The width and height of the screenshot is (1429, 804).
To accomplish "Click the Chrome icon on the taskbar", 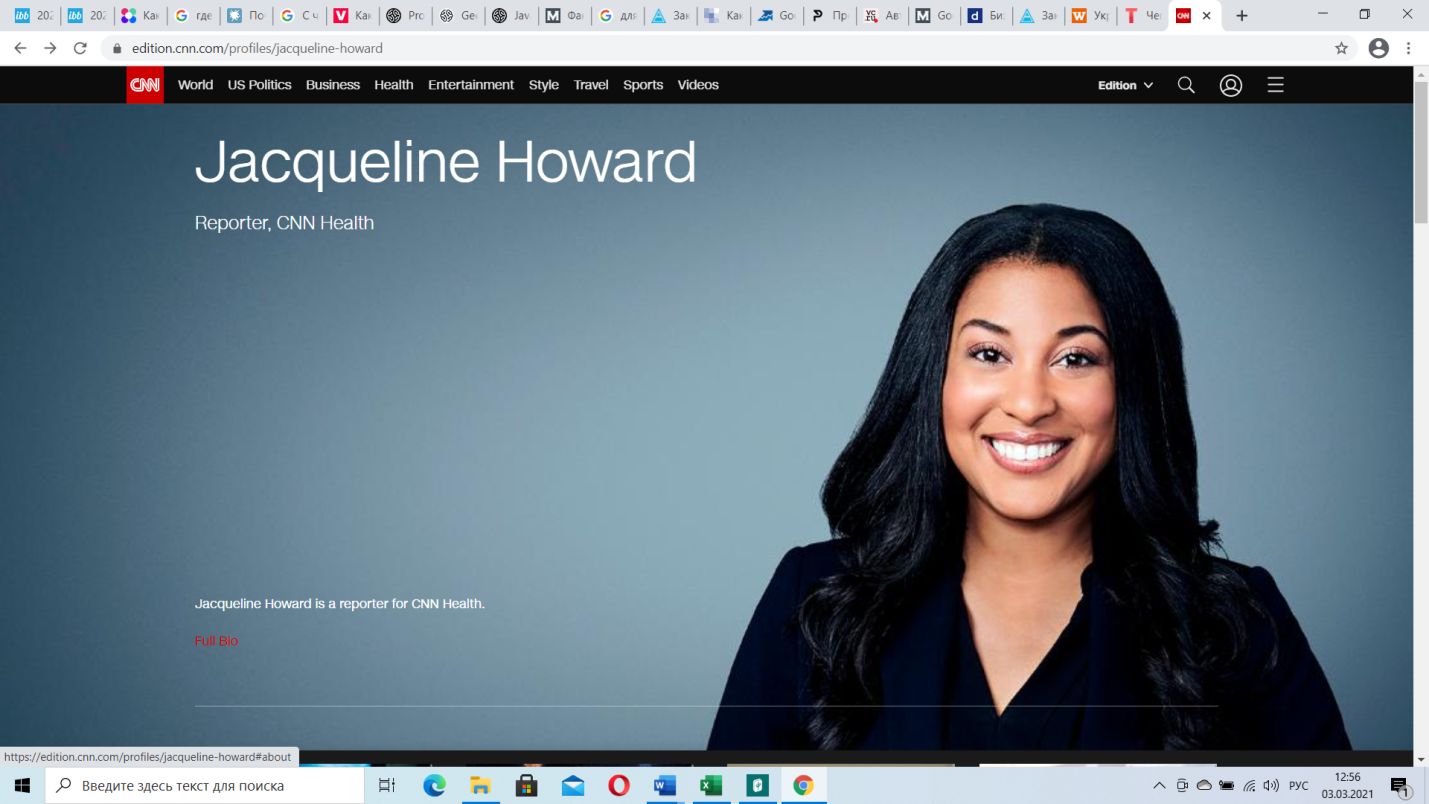I will (x=803, y=786).
